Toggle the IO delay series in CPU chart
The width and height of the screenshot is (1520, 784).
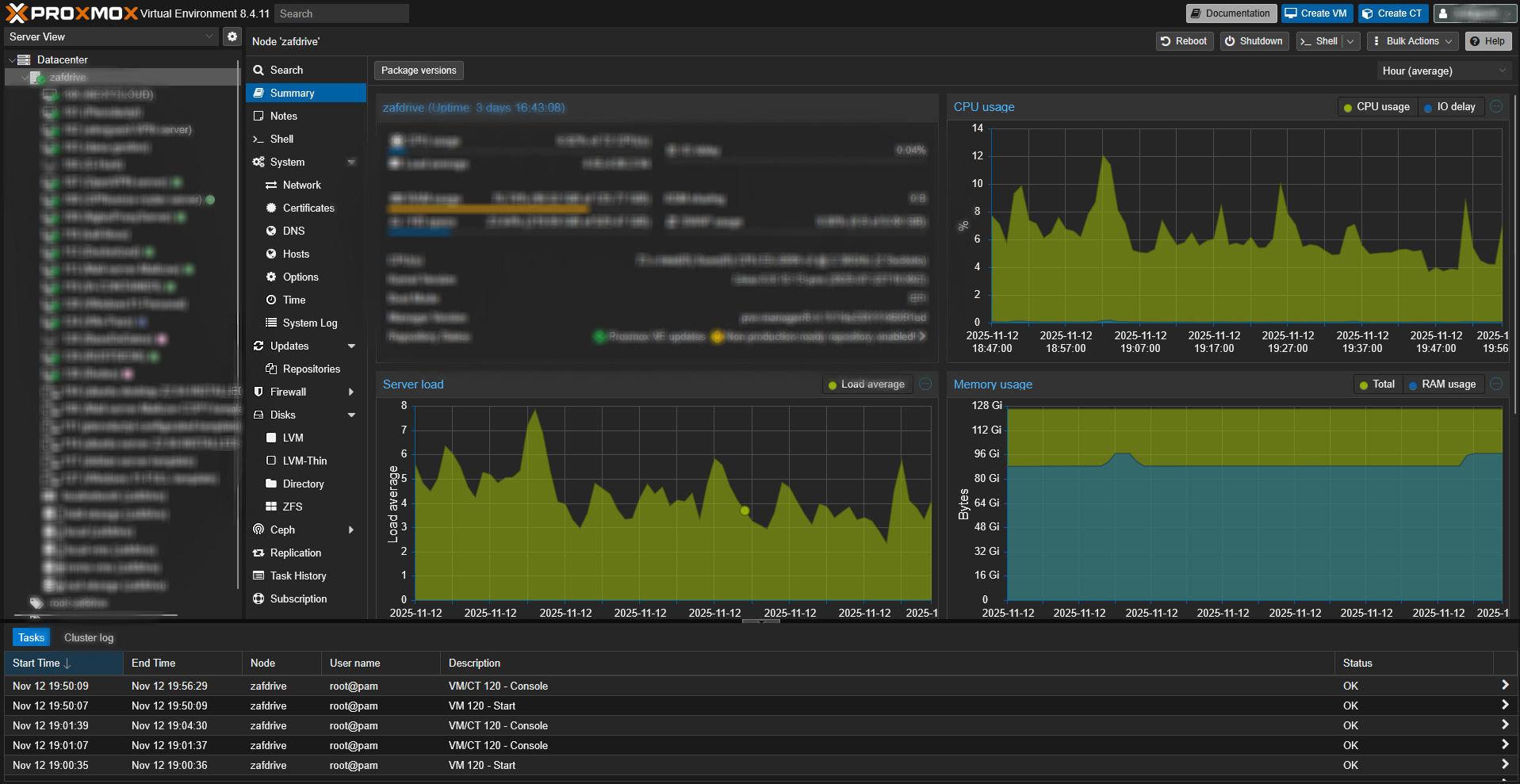pyautogui.click(x=1449, y=107)
